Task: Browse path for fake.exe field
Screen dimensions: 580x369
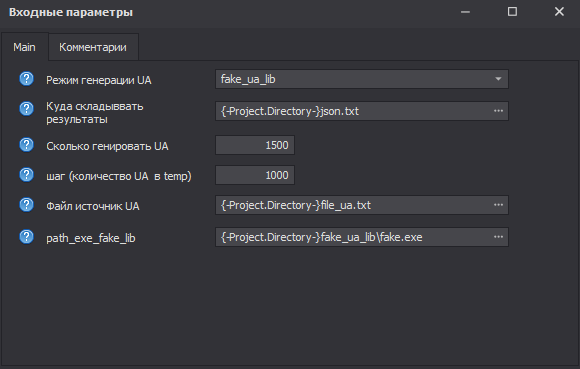Action: coord(498,237)
